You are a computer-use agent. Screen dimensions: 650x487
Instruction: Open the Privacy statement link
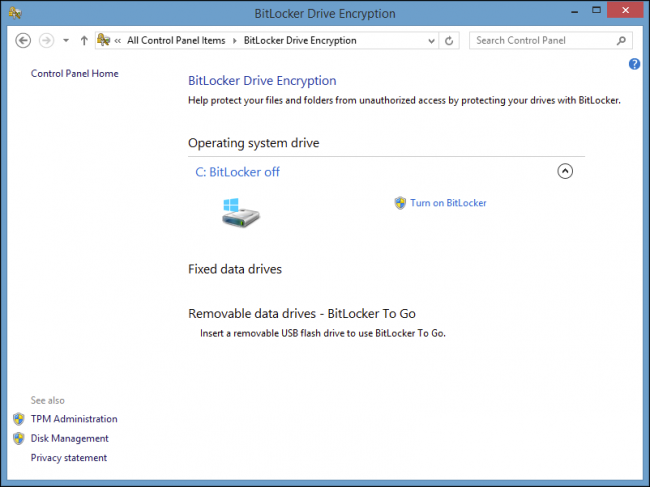pyautogui.click(x=69, y=458)
